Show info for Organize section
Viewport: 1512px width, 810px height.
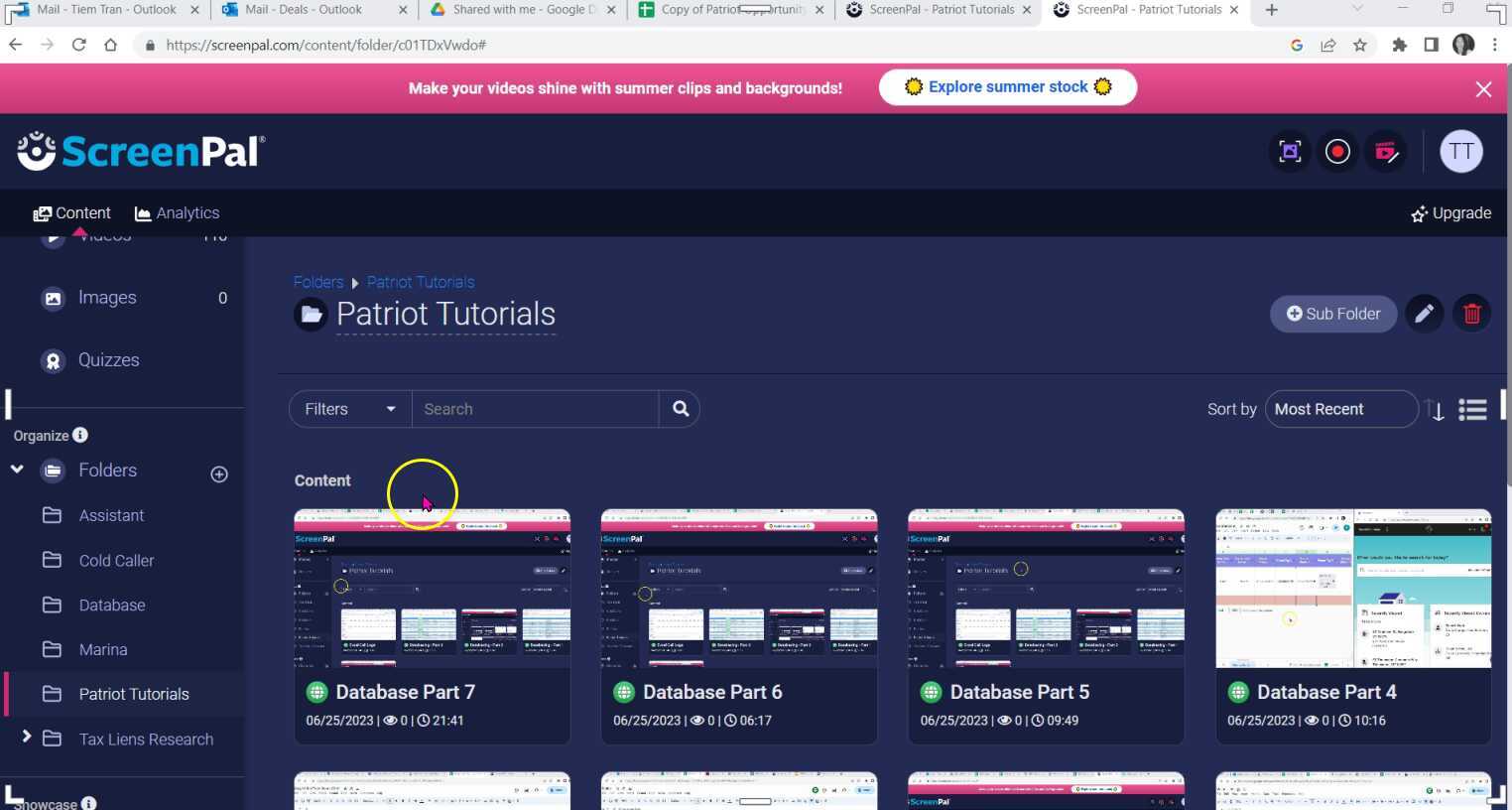tap(80, 435)
